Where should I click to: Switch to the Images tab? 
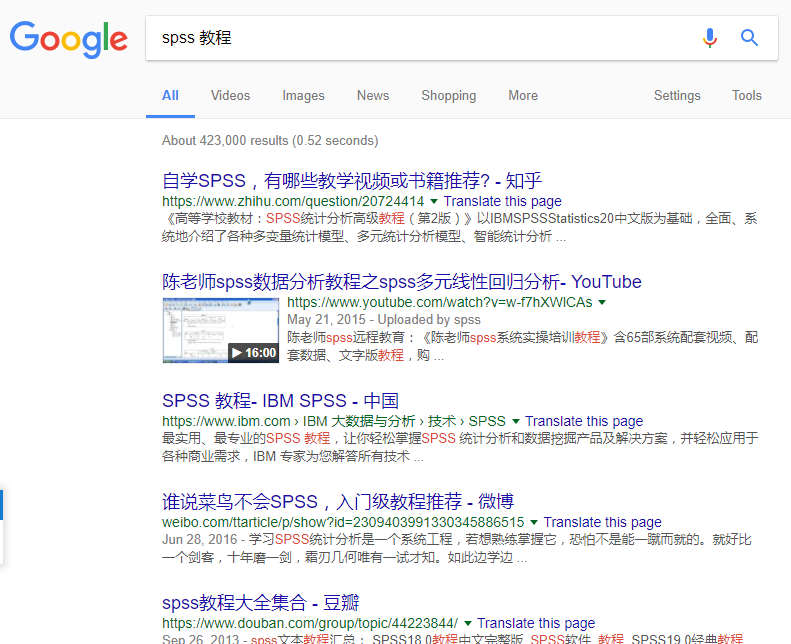point(303,95)
